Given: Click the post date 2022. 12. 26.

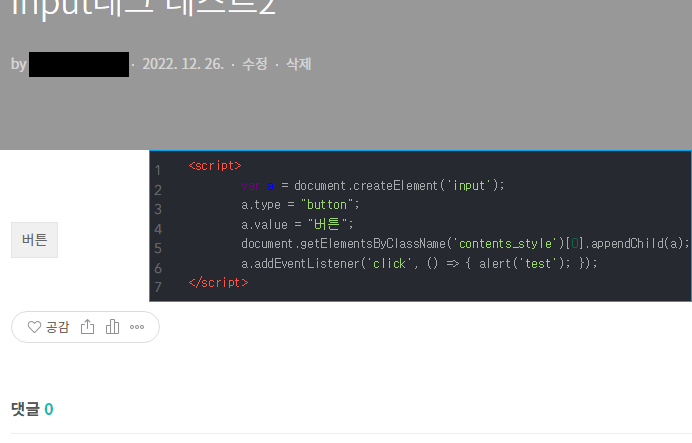Looking at the screenshot, I should (183, 64).
